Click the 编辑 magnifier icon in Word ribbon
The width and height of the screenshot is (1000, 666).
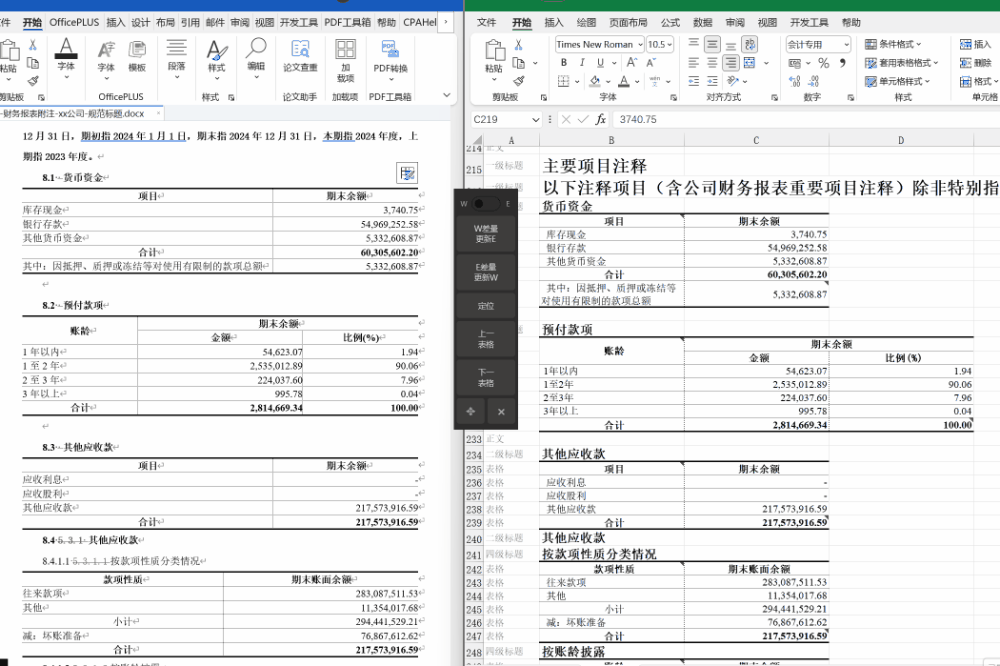point(256,48)
